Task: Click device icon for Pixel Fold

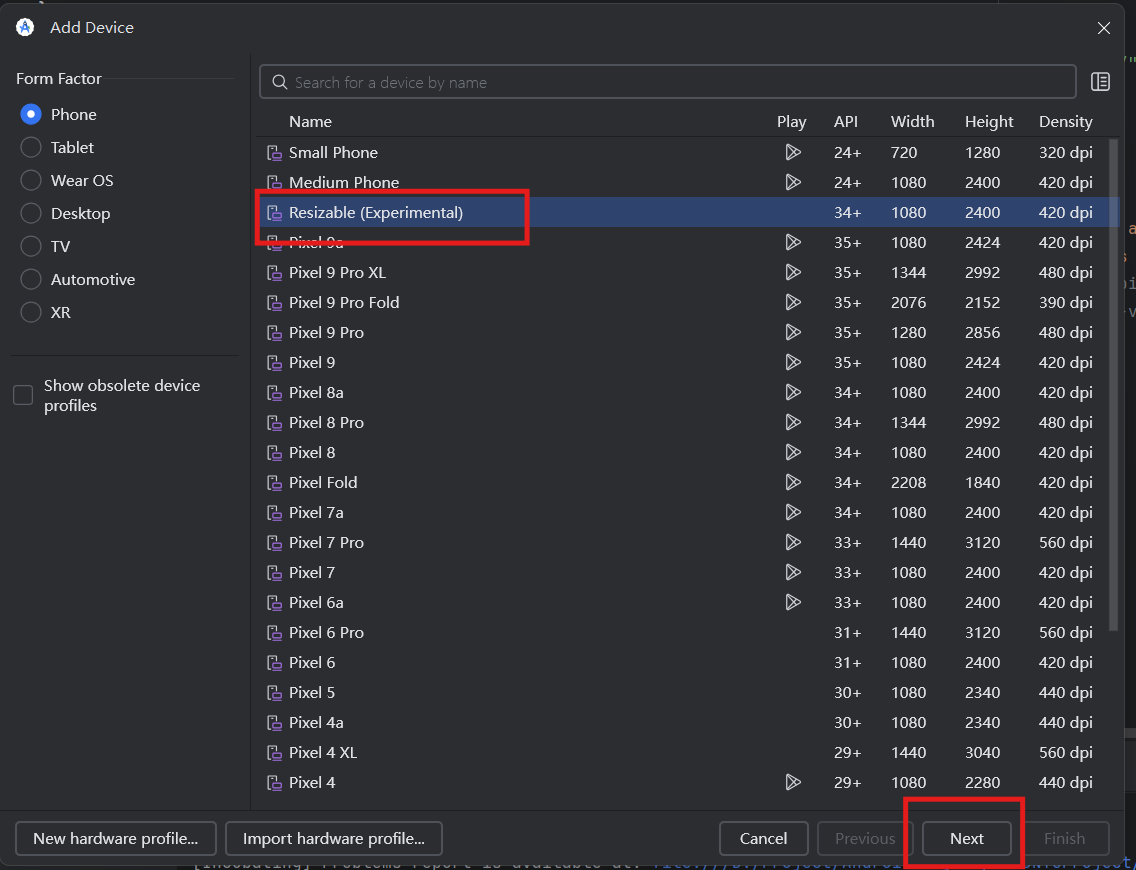Action: (x=274, y=483)
